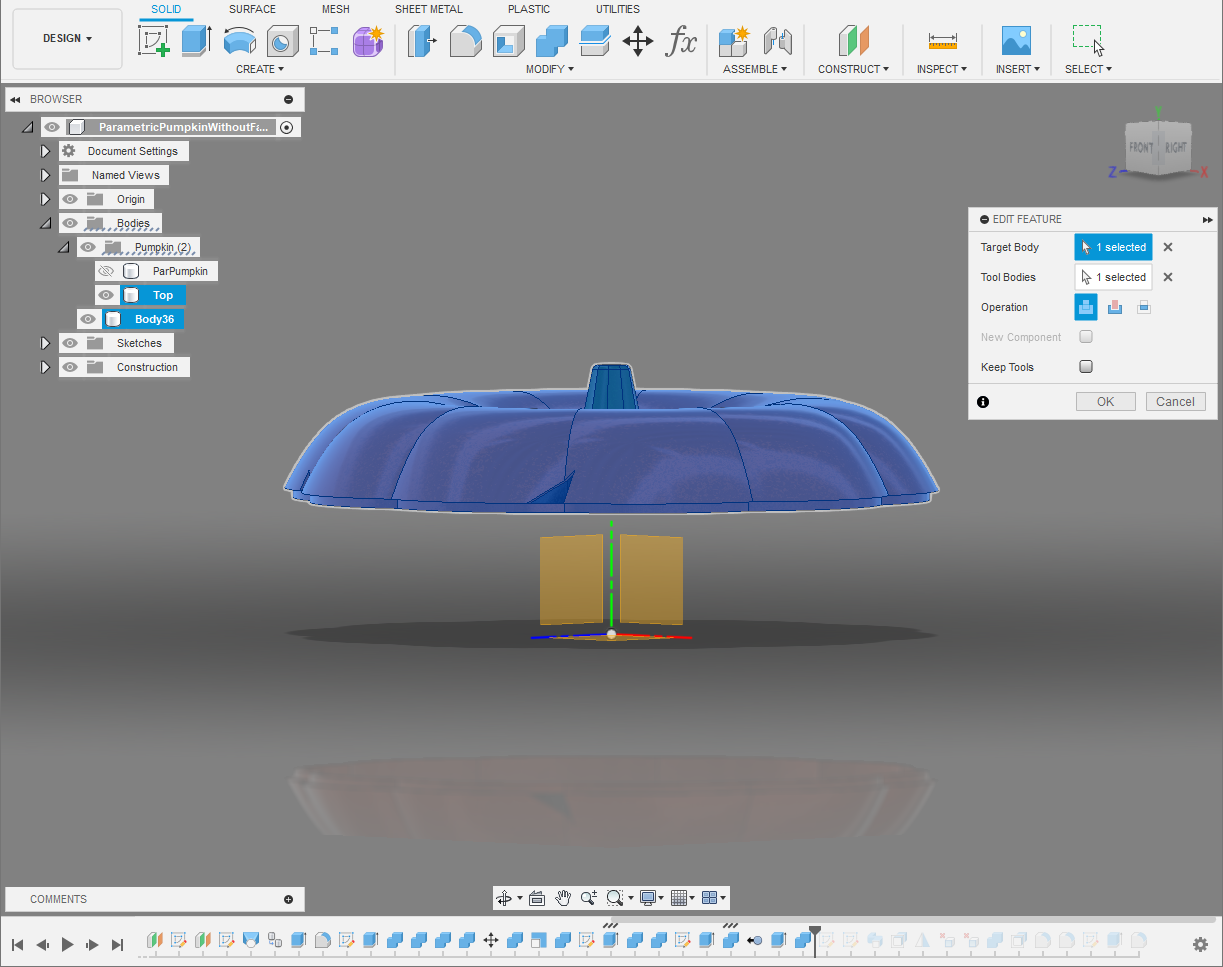Enable the Keep Tools checkbox
This screenshot has width=1223, height=967.
(1086, 367)
